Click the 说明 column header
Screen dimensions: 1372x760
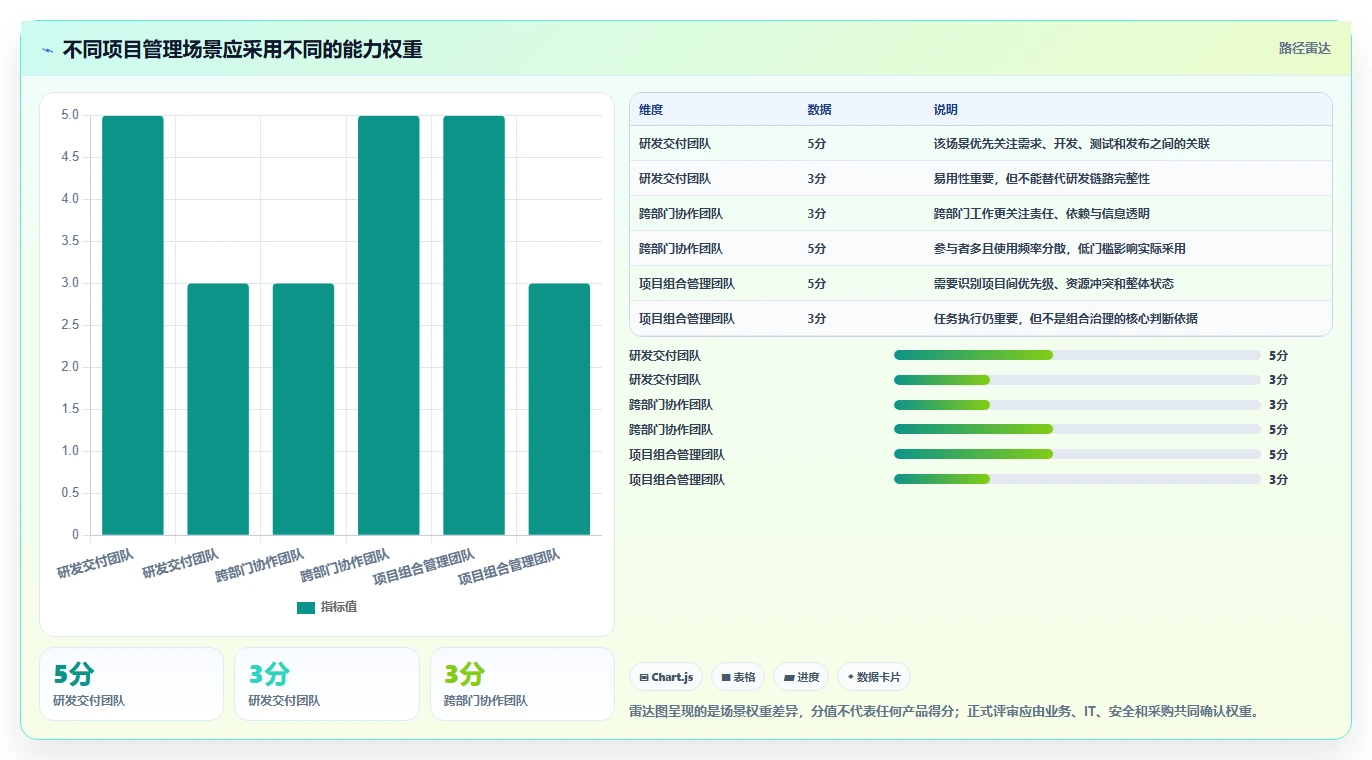(x=946, y=110)
